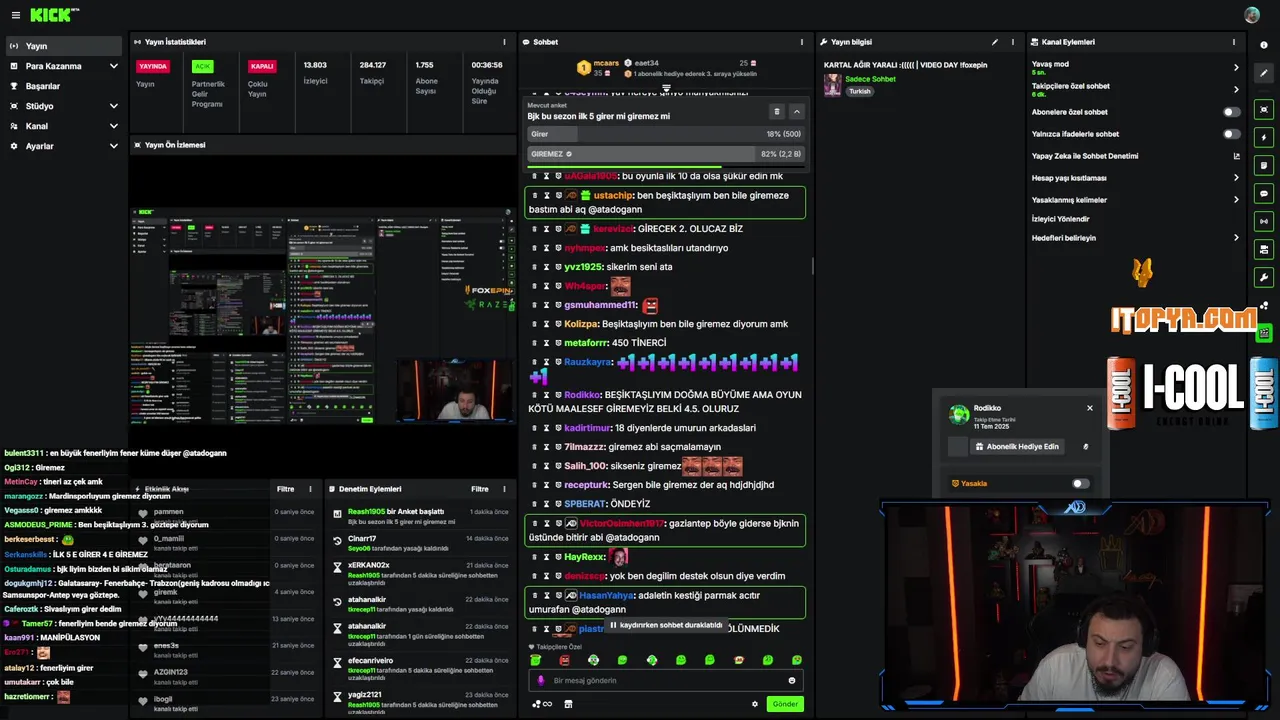The width and height of the screenshot is (1280, 720).
Task: Send message with Gönder button
Action: (785, 704)
